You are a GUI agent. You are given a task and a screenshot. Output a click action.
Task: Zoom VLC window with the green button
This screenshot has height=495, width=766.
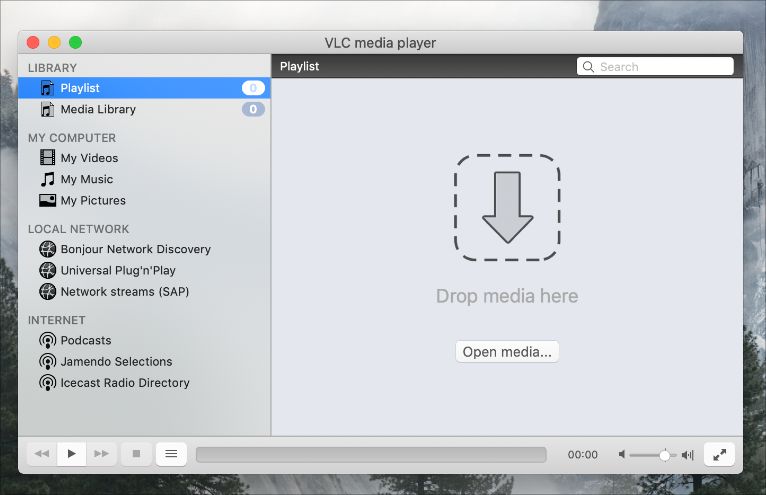(x=76, y=43)
